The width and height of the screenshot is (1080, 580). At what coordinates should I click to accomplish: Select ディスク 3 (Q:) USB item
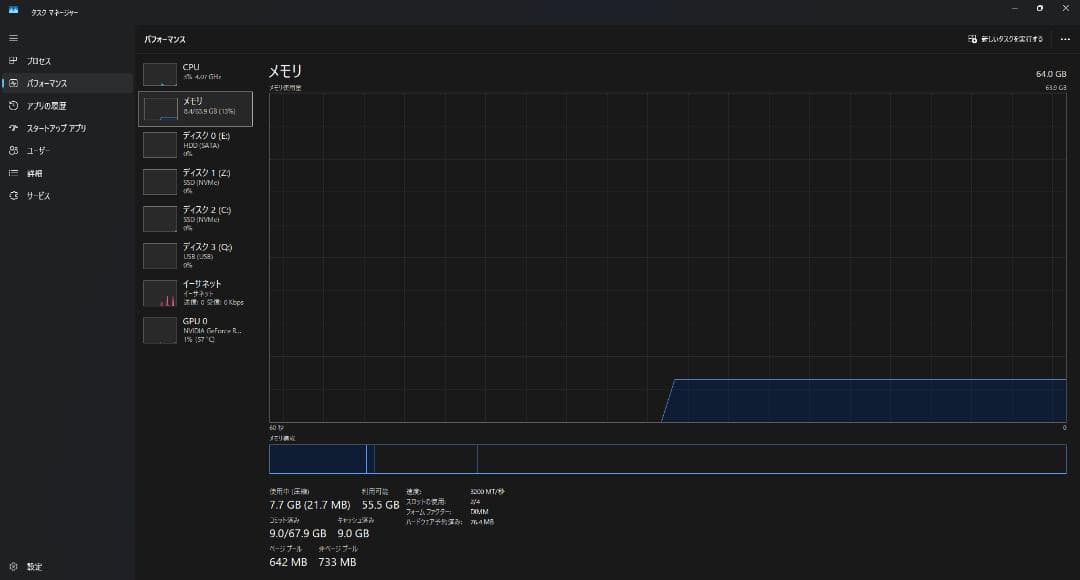point(196,256)
